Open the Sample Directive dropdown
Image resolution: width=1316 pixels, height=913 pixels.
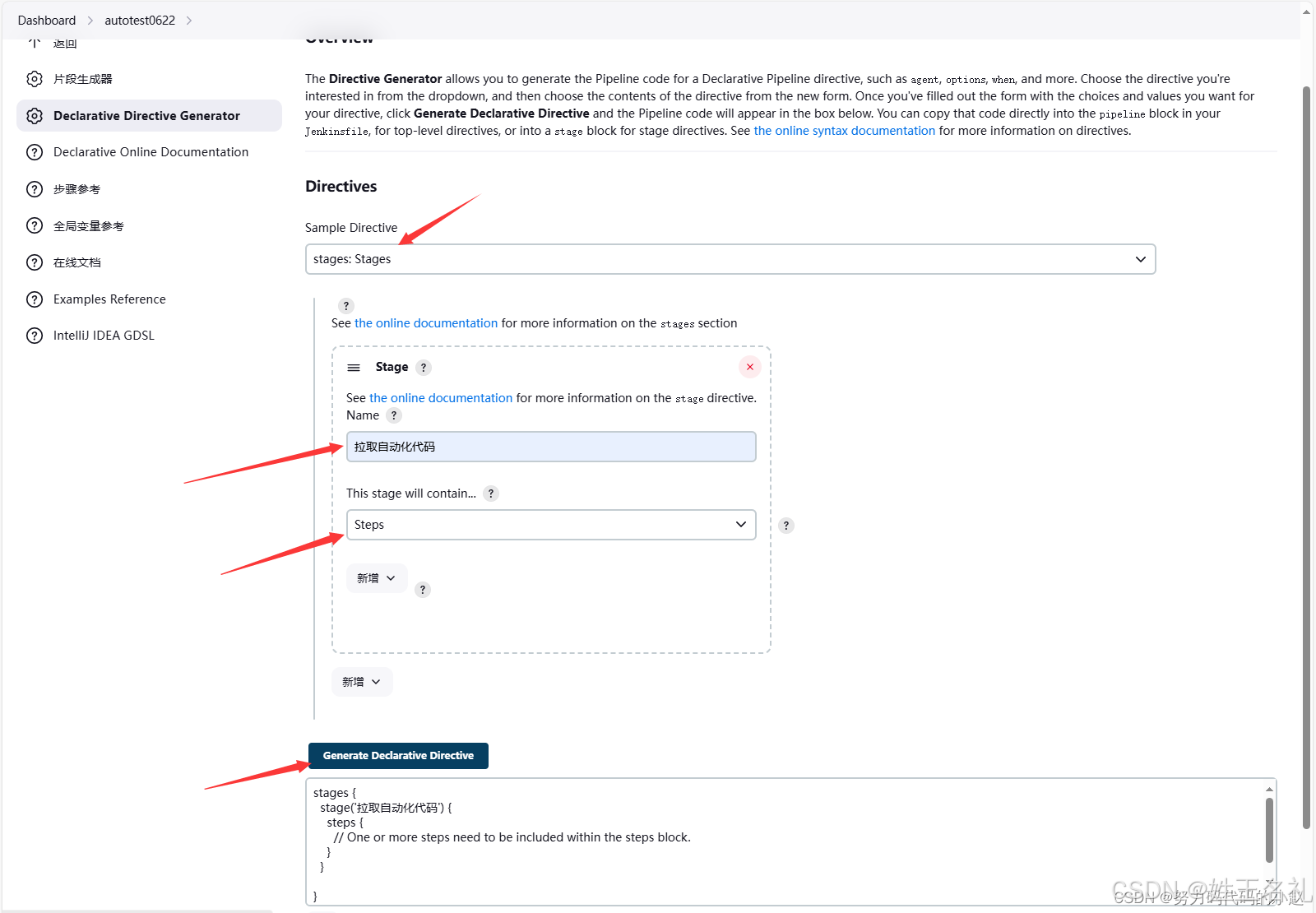click(x=730, y=259)
